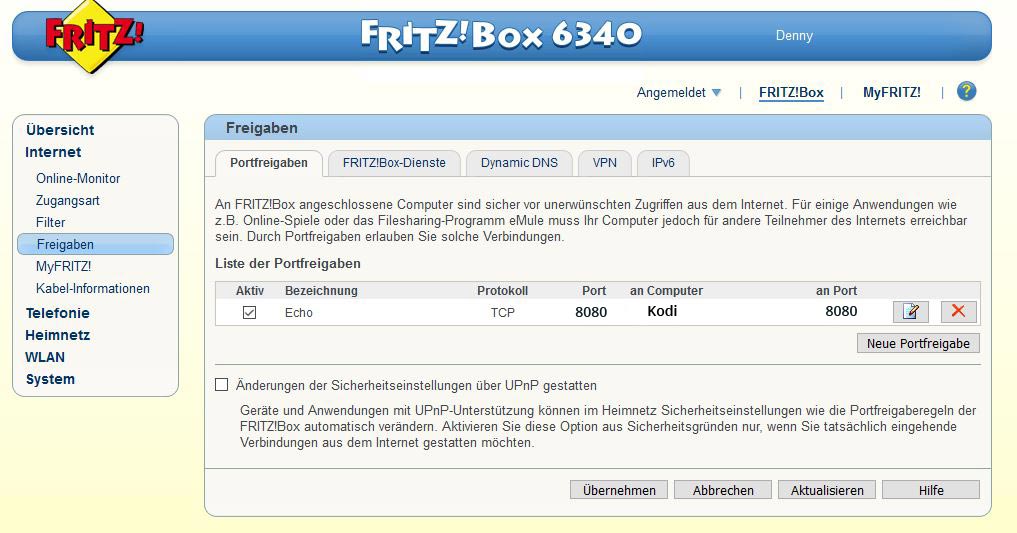Select the Internet section in the sidebar
Screen dimensions: 1017x533
53,152
